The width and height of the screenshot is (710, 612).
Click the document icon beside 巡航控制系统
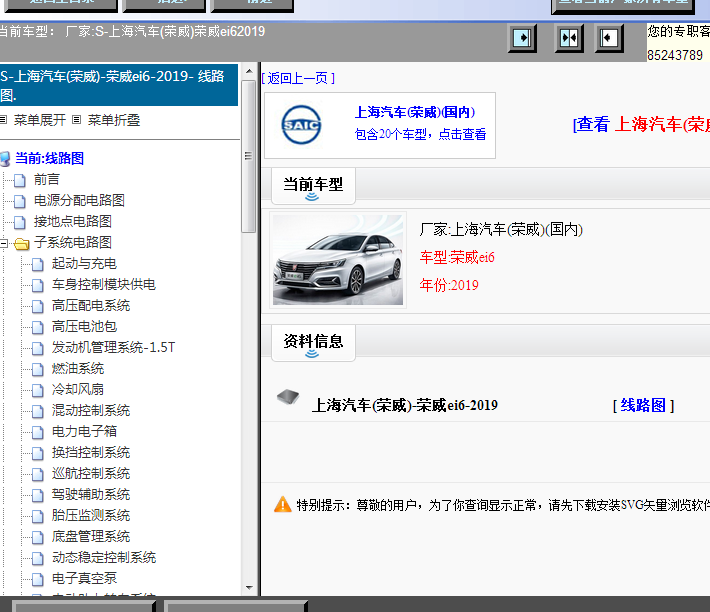38,474
